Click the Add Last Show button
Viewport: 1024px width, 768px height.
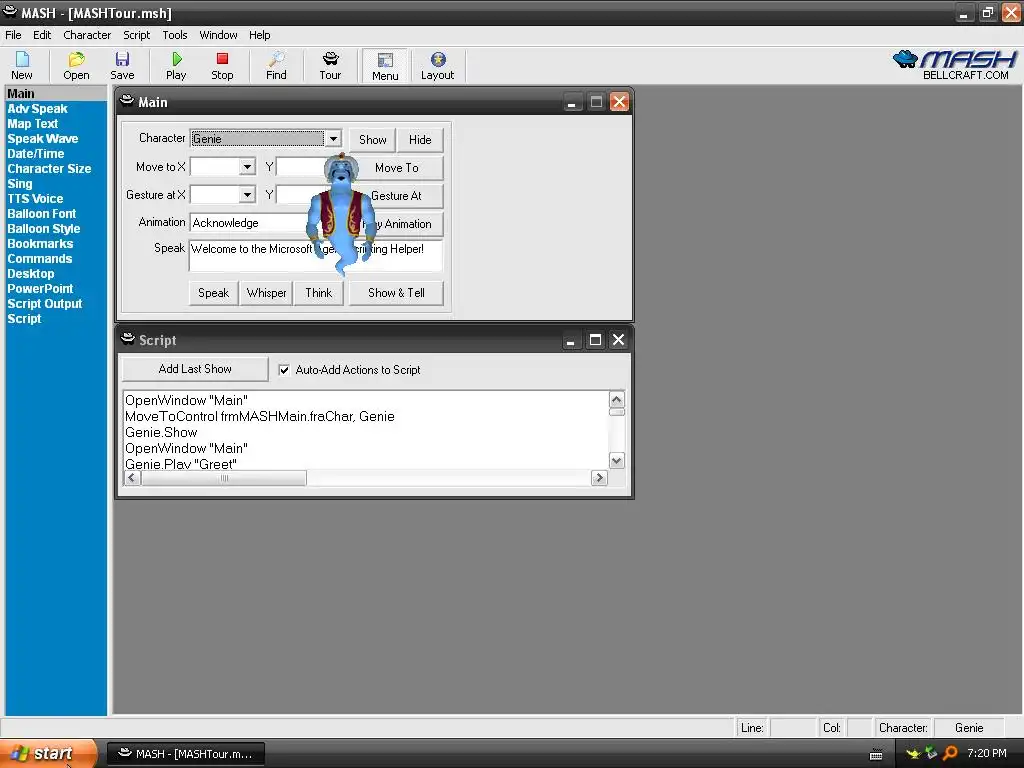click(x=195, y=369)
